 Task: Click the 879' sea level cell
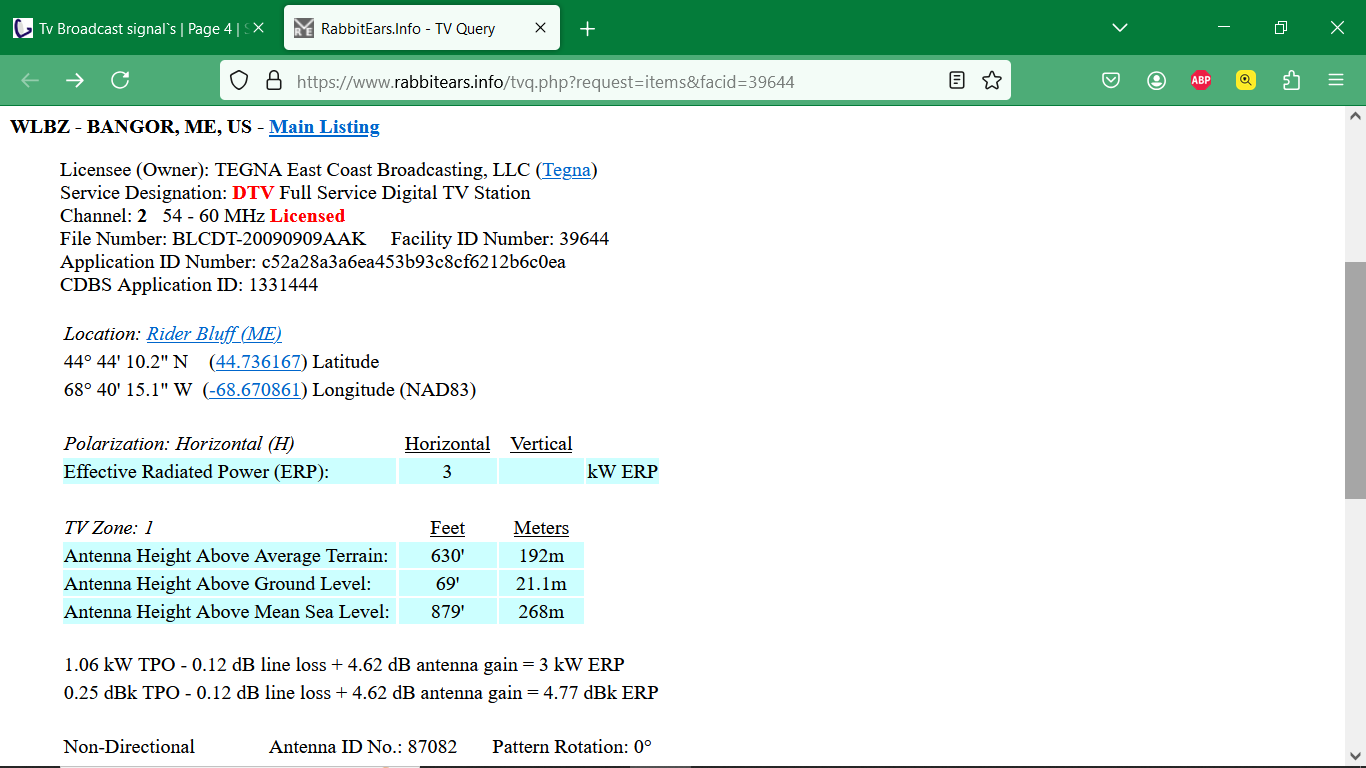pyautogui.click(x=447, y=612)
